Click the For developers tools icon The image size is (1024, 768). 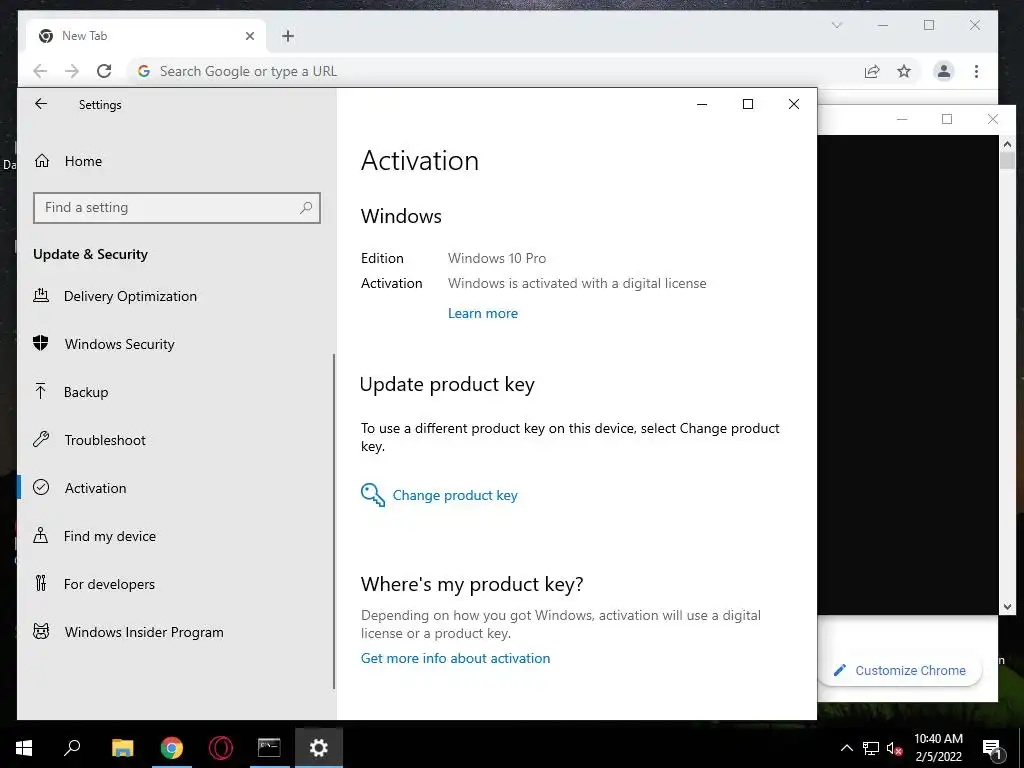40,583
